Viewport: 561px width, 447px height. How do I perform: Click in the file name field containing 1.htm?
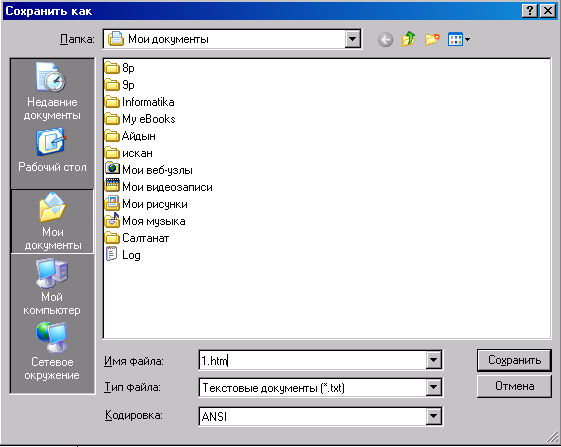tap(312, 360)
